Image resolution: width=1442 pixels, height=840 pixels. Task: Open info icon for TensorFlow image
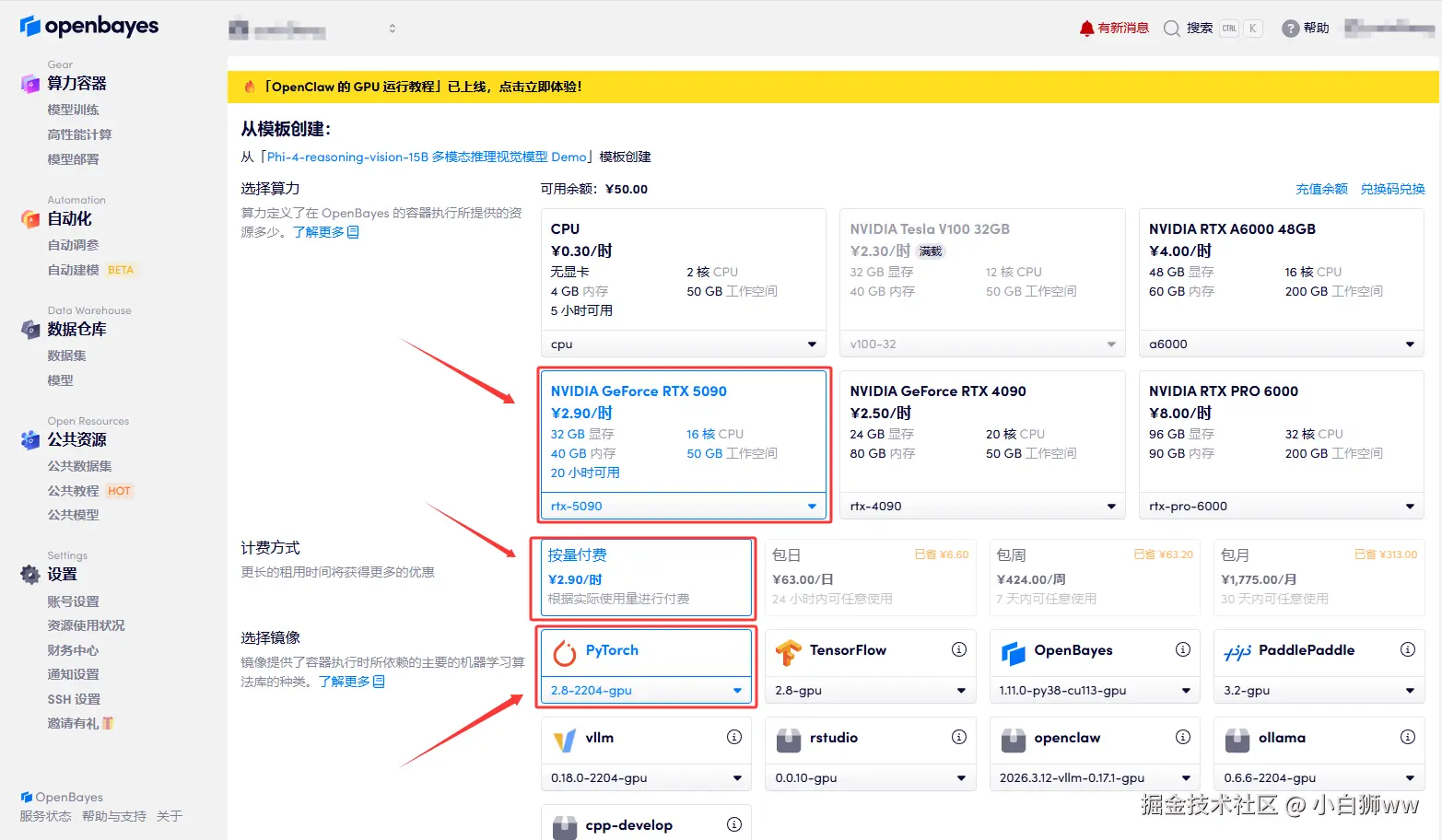pos(959,649)
